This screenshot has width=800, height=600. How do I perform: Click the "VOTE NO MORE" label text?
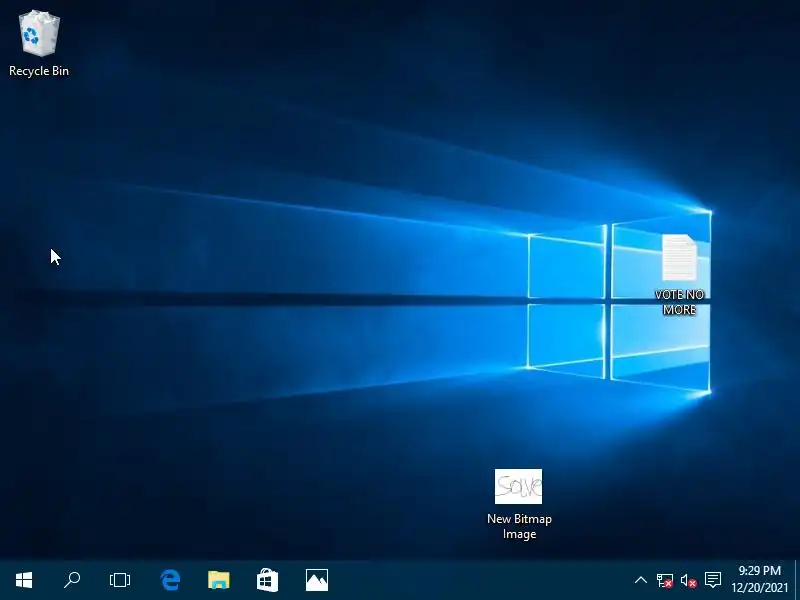679,302
